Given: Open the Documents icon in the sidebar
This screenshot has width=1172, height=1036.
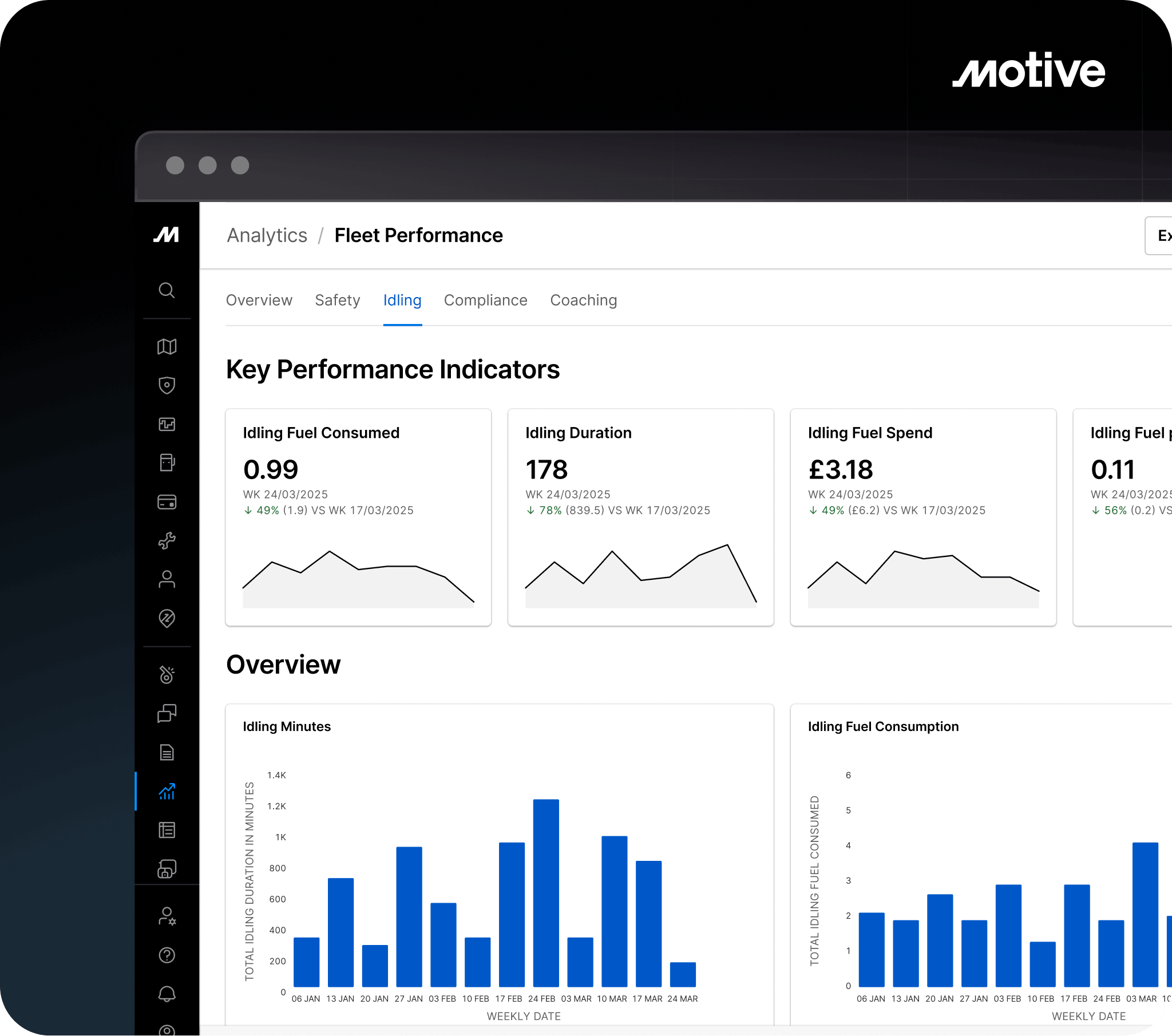Looking at the screenshot, I should [x=167, y=752].
